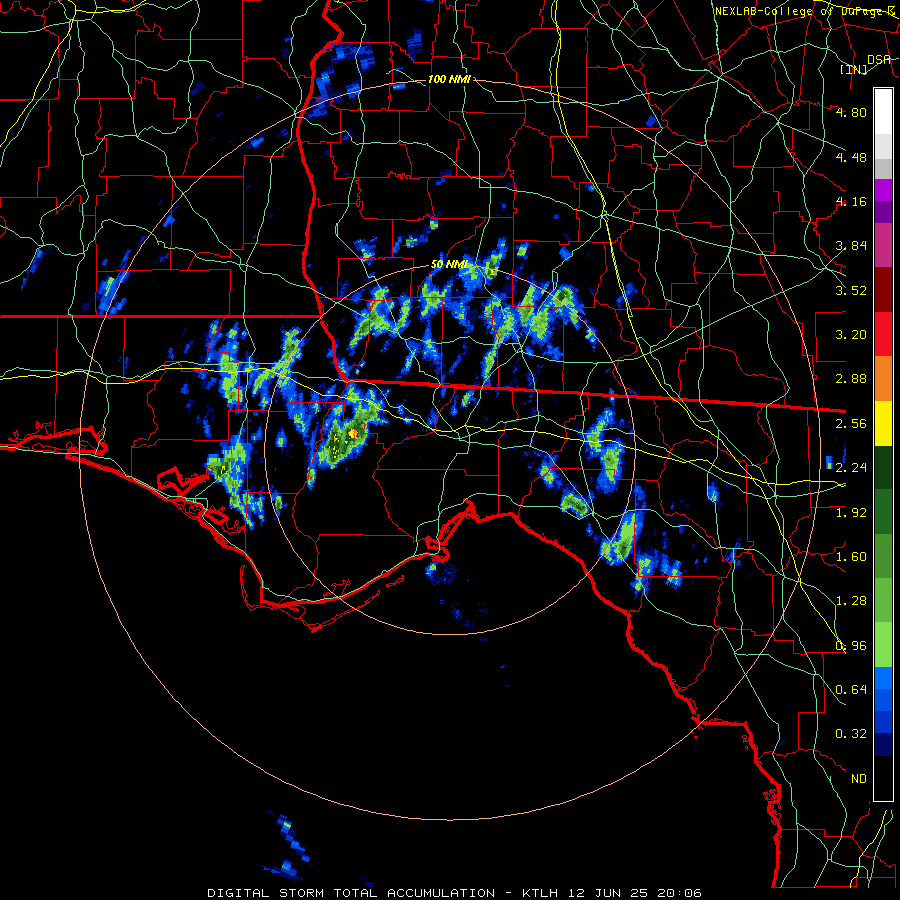Click the 50 NMI range ring label
Viewport: 900px width, 900px height.
click(449, 265)
